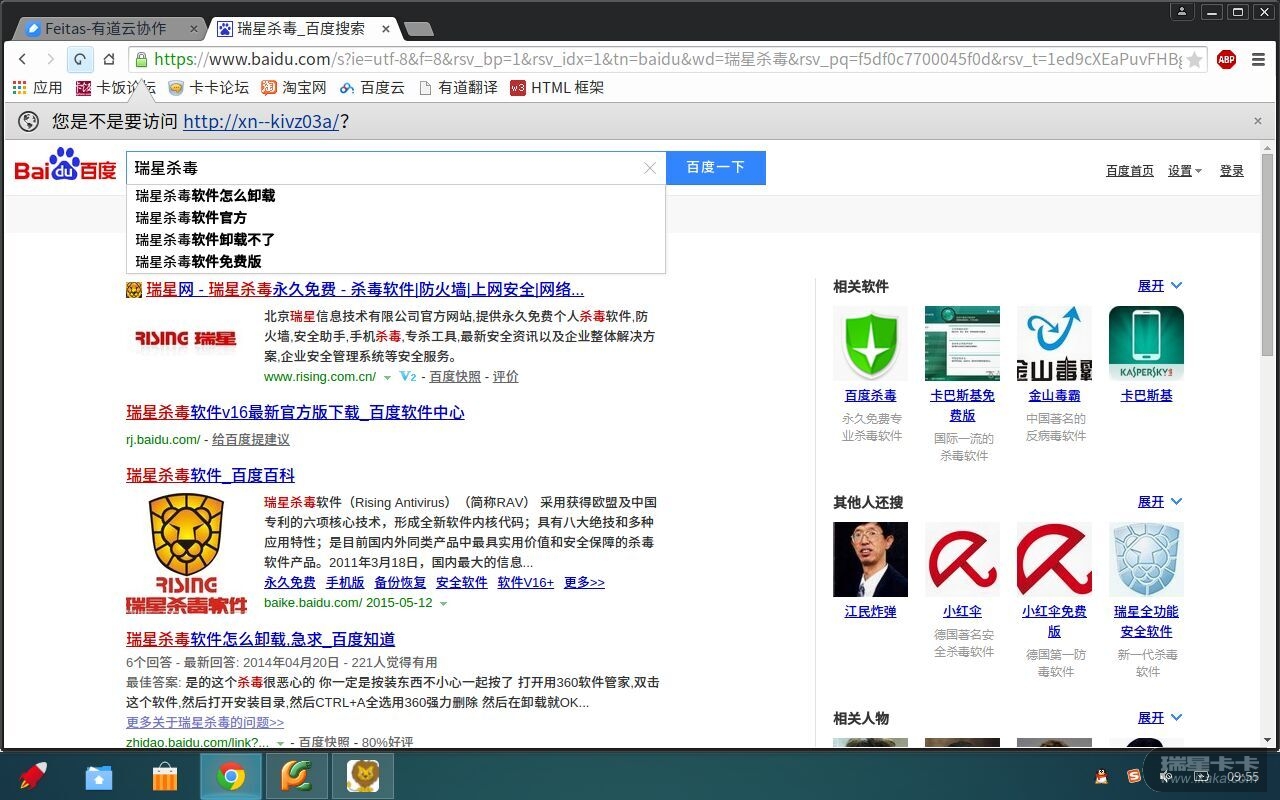The height and width of the screenshot is (800, 1280).
Task: Open the 淘宝网 bookmark
Action: [294, 88]
